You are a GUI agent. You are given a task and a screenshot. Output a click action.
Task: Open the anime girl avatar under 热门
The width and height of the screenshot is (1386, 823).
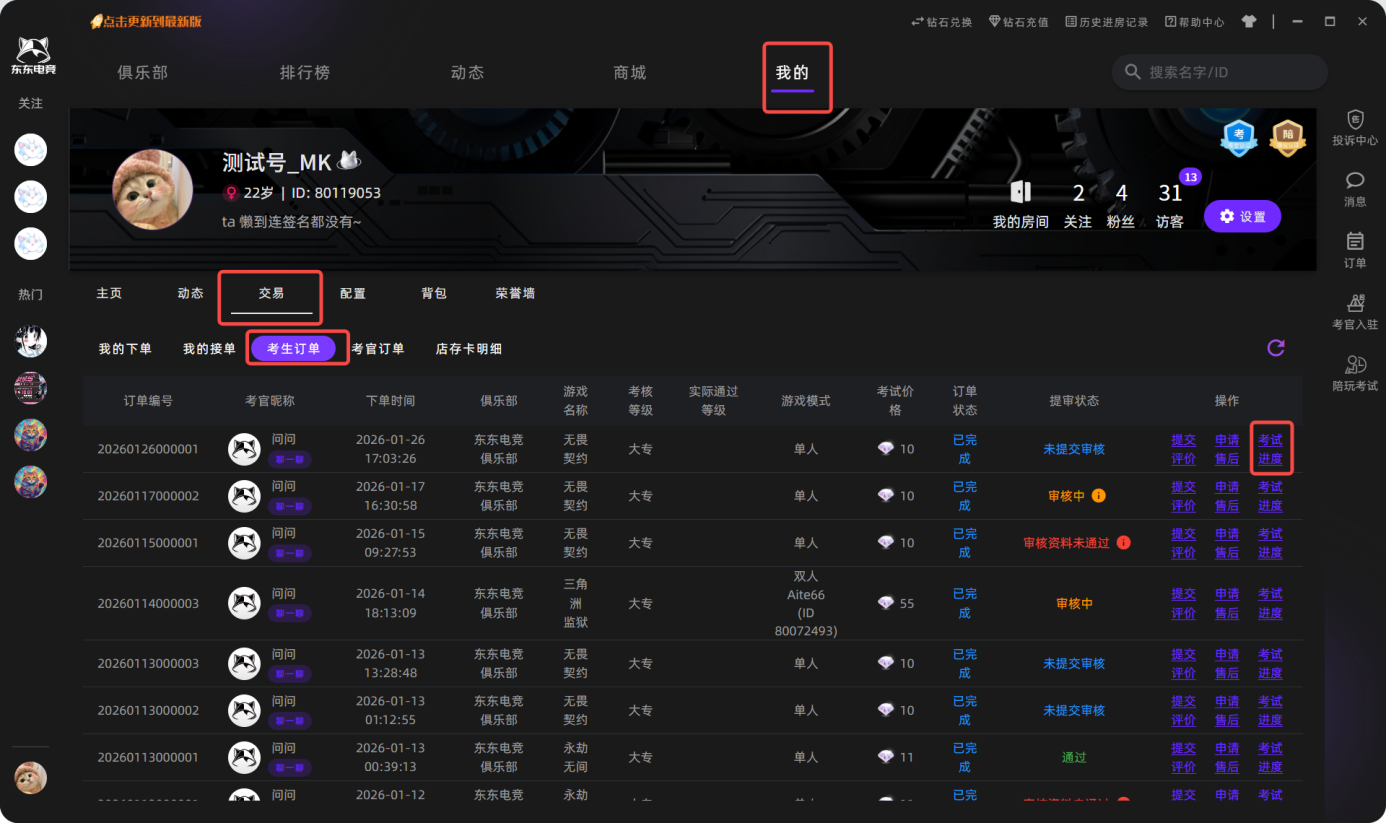31,341
